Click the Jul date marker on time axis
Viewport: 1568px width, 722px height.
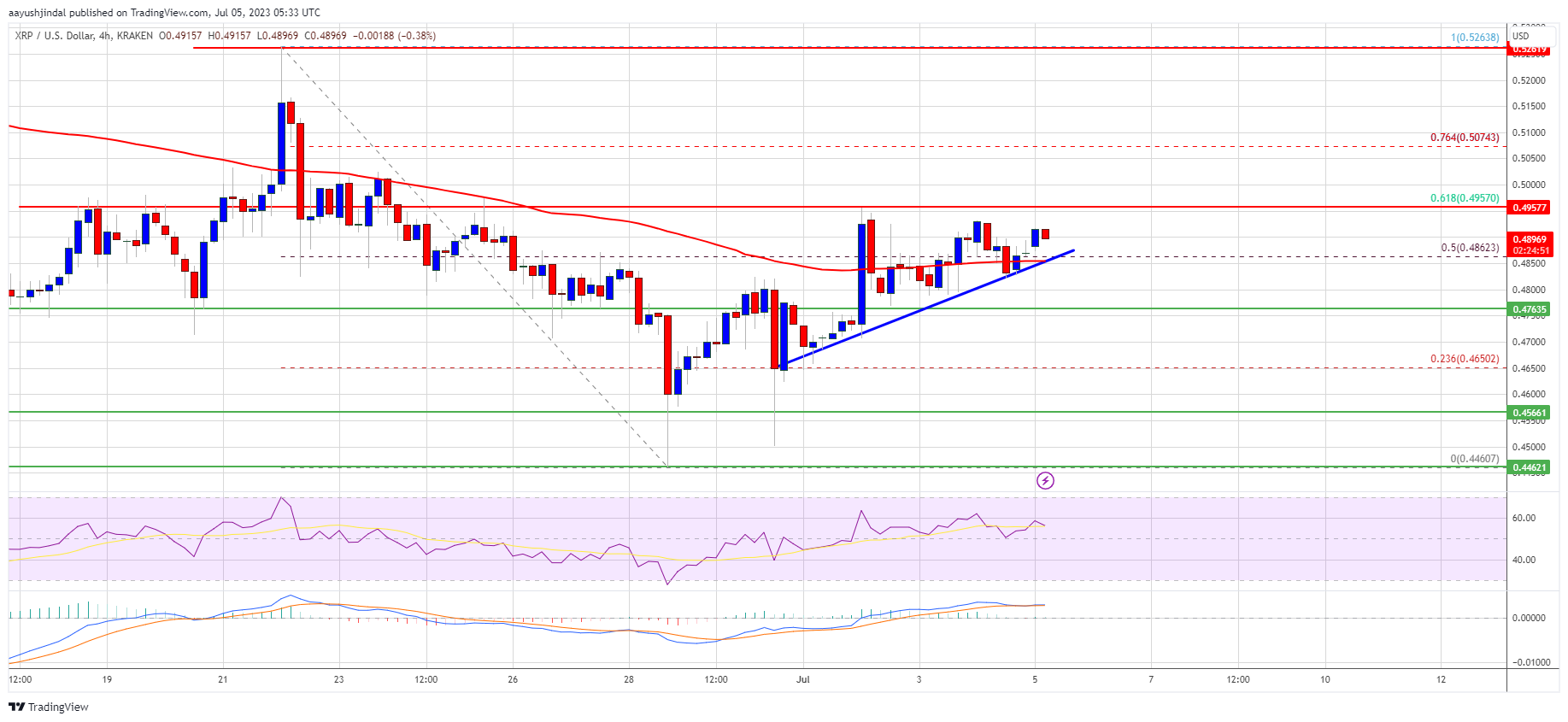(802, 680)
